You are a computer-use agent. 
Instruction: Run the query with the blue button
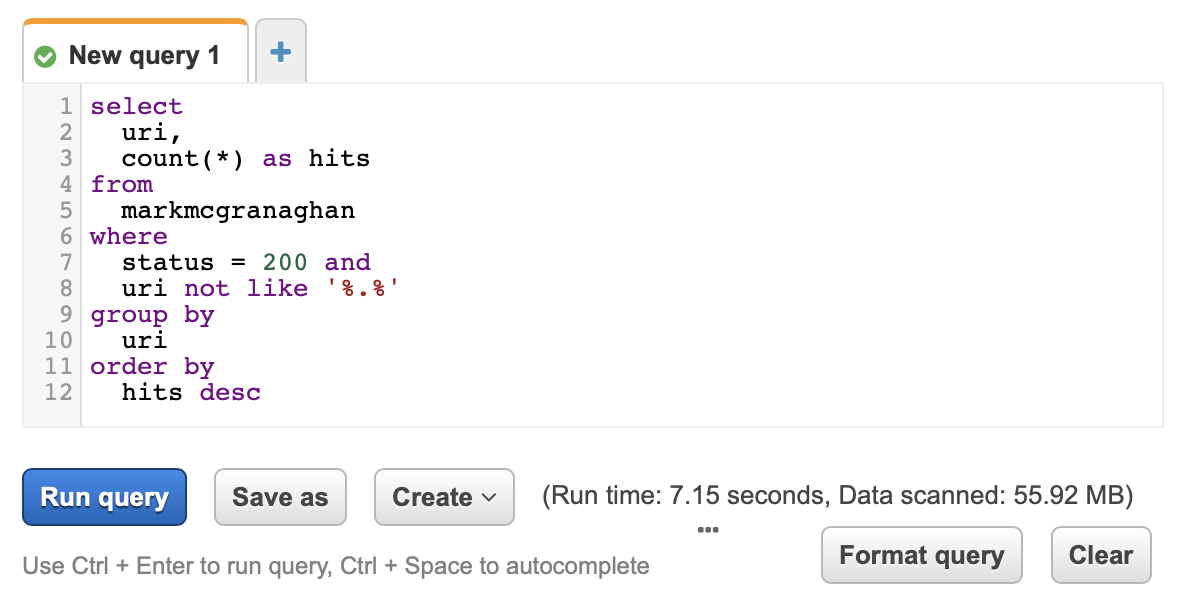tap(105, 497)
